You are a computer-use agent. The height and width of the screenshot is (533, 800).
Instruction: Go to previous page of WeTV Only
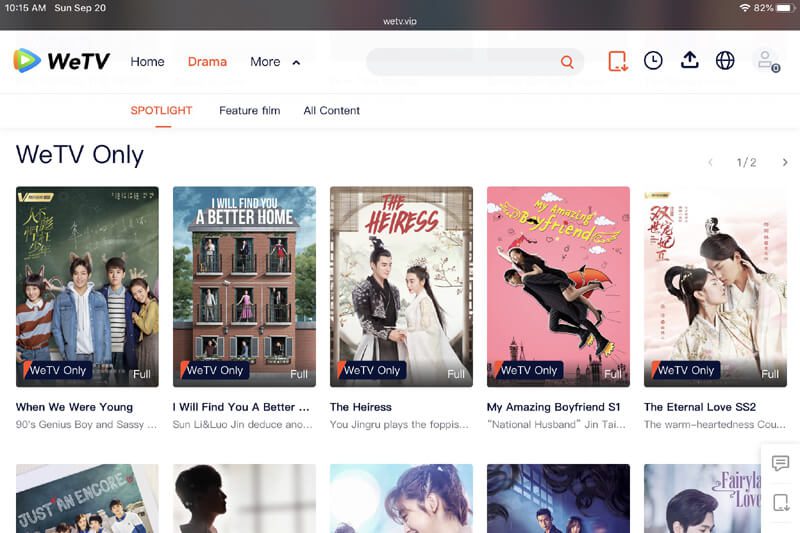pyautogui.click(x=710, y=162)
